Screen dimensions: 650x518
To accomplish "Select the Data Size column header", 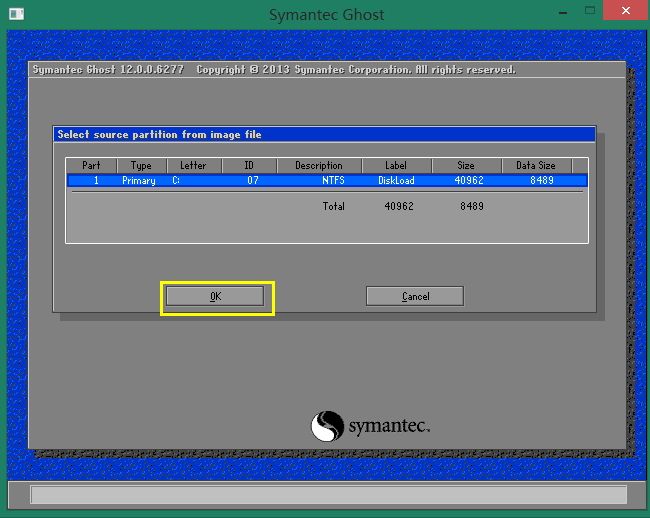I will coord(536,165).
